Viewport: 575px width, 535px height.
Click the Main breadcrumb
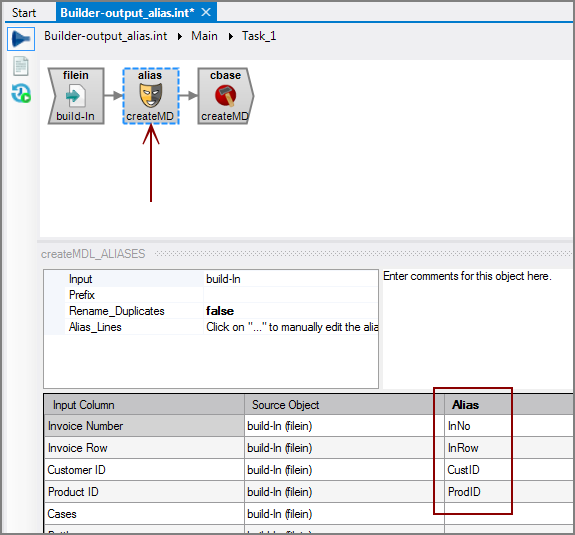pos(204,36)
